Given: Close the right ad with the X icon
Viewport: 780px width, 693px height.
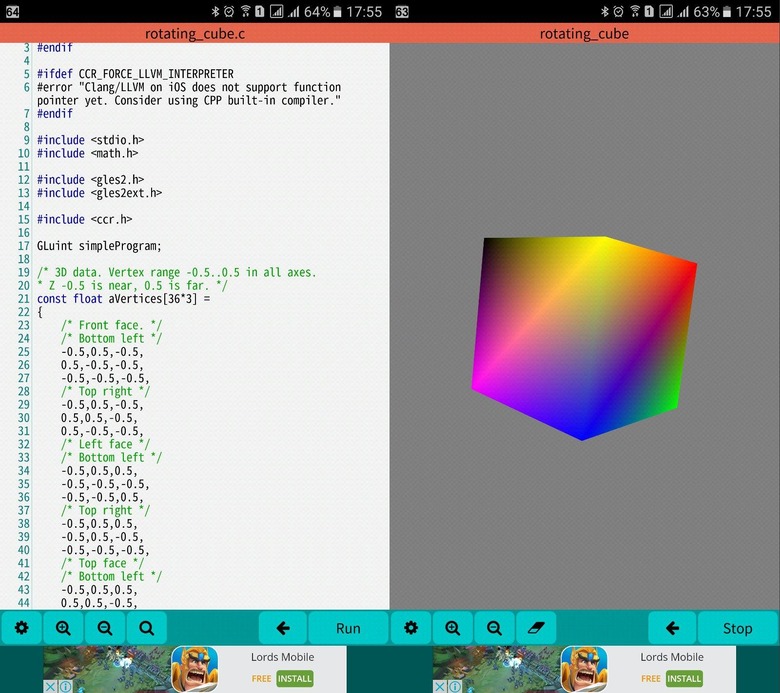Looking at the screenshot, I should click(x=439, y=687).
